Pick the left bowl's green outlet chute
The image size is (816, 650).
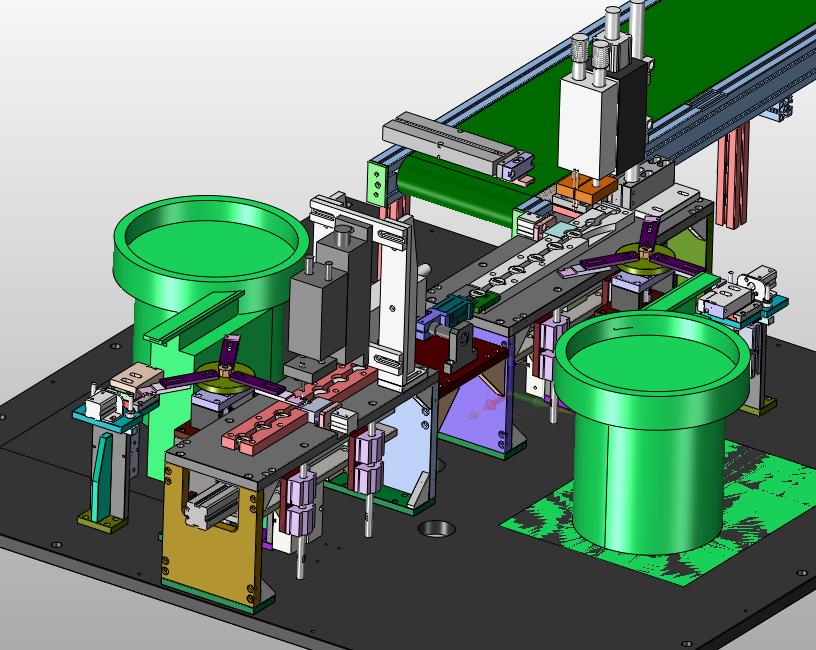click(x=194, y=318)
